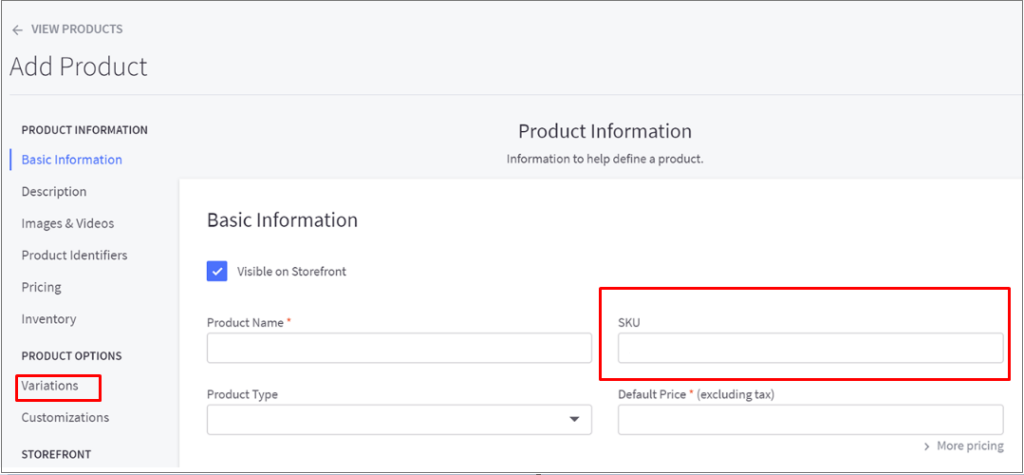Uncheck the Visible on Storefront checkbox
The image size is (1024, 475).
click(217, 271)
